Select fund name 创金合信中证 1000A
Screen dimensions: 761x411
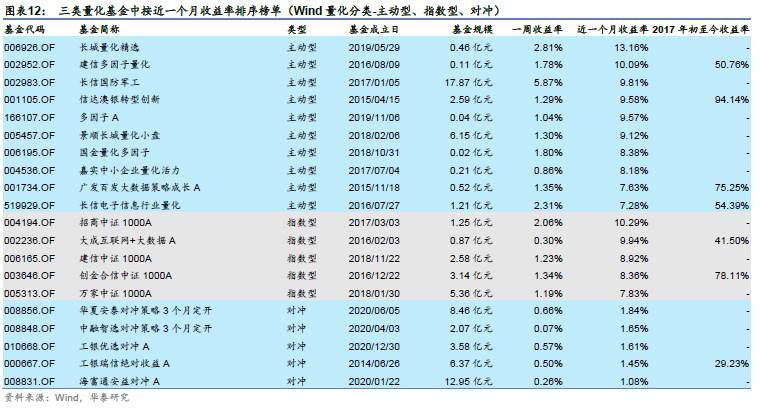coord(126,276)
